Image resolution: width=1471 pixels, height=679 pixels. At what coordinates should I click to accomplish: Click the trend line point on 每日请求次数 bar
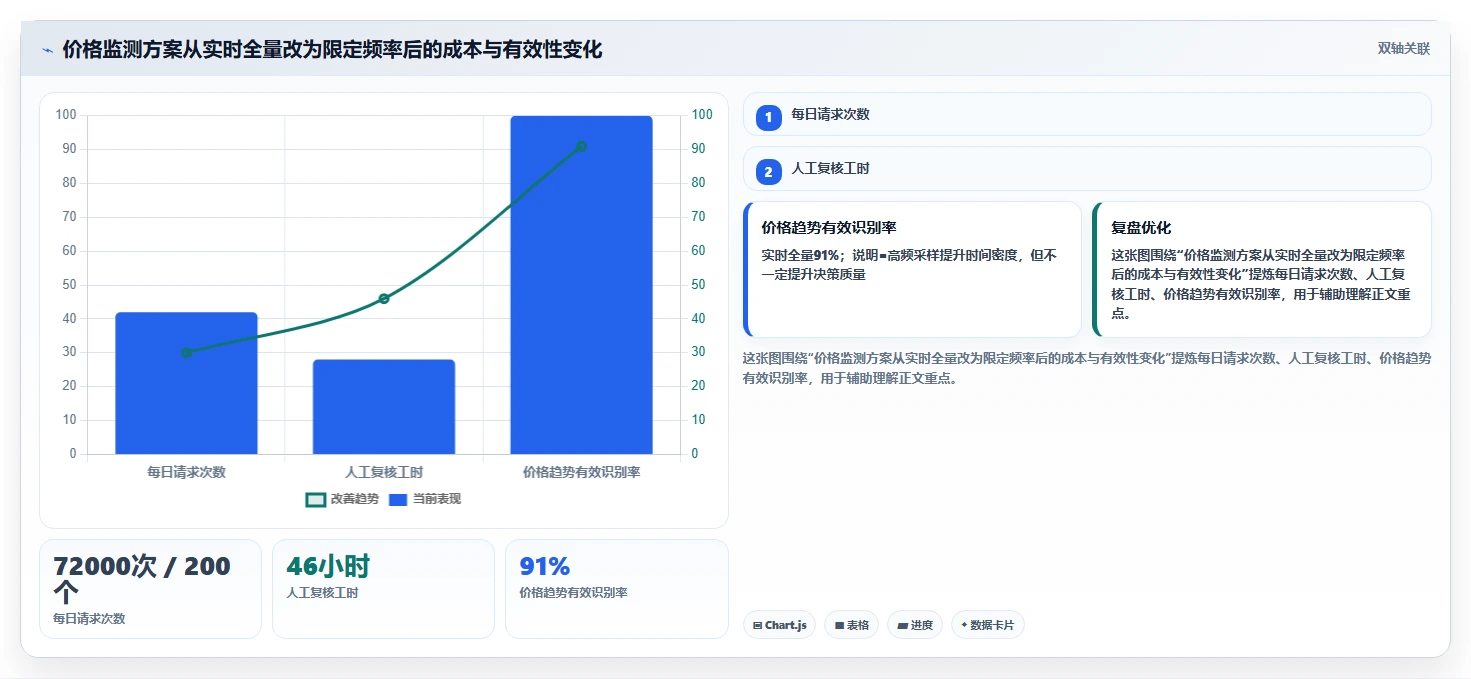tap(186, 352)
